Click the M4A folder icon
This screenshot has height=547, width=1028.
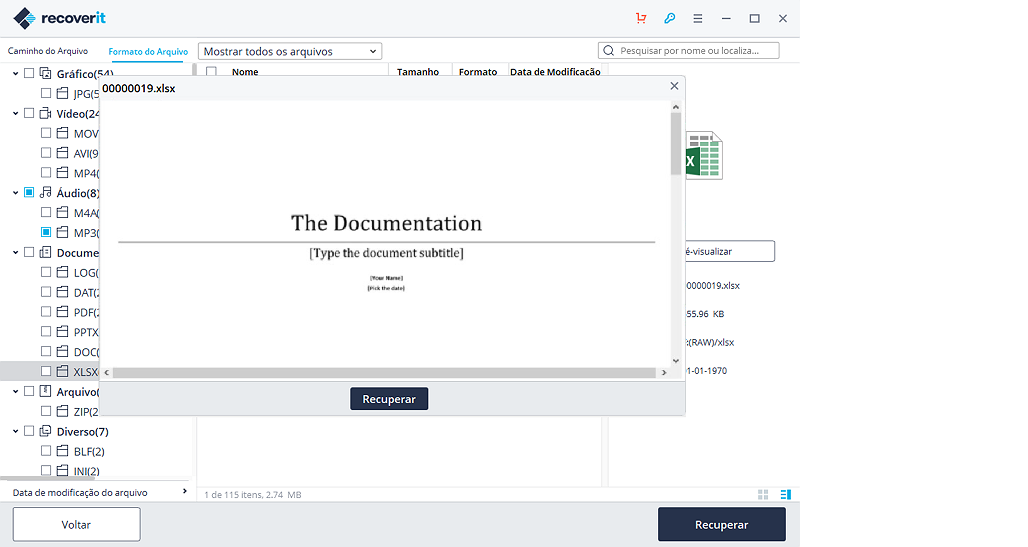pos(62,213)
